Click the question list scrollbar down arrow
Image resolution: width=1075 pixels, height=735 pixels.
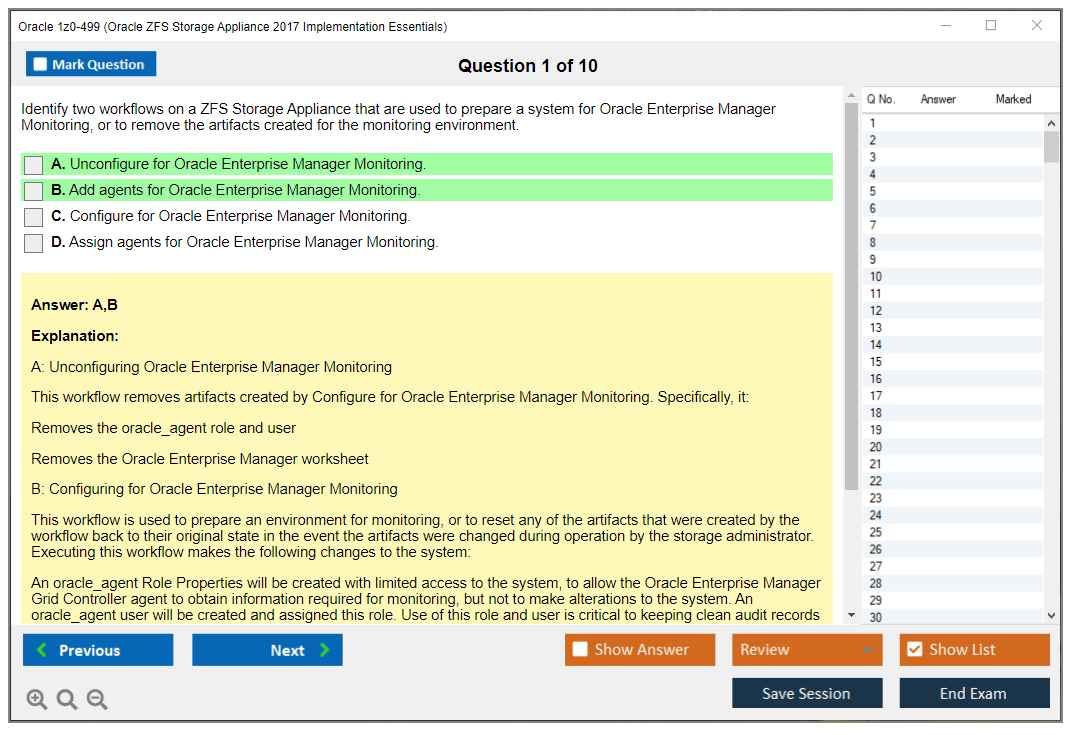pos(1051,616)
